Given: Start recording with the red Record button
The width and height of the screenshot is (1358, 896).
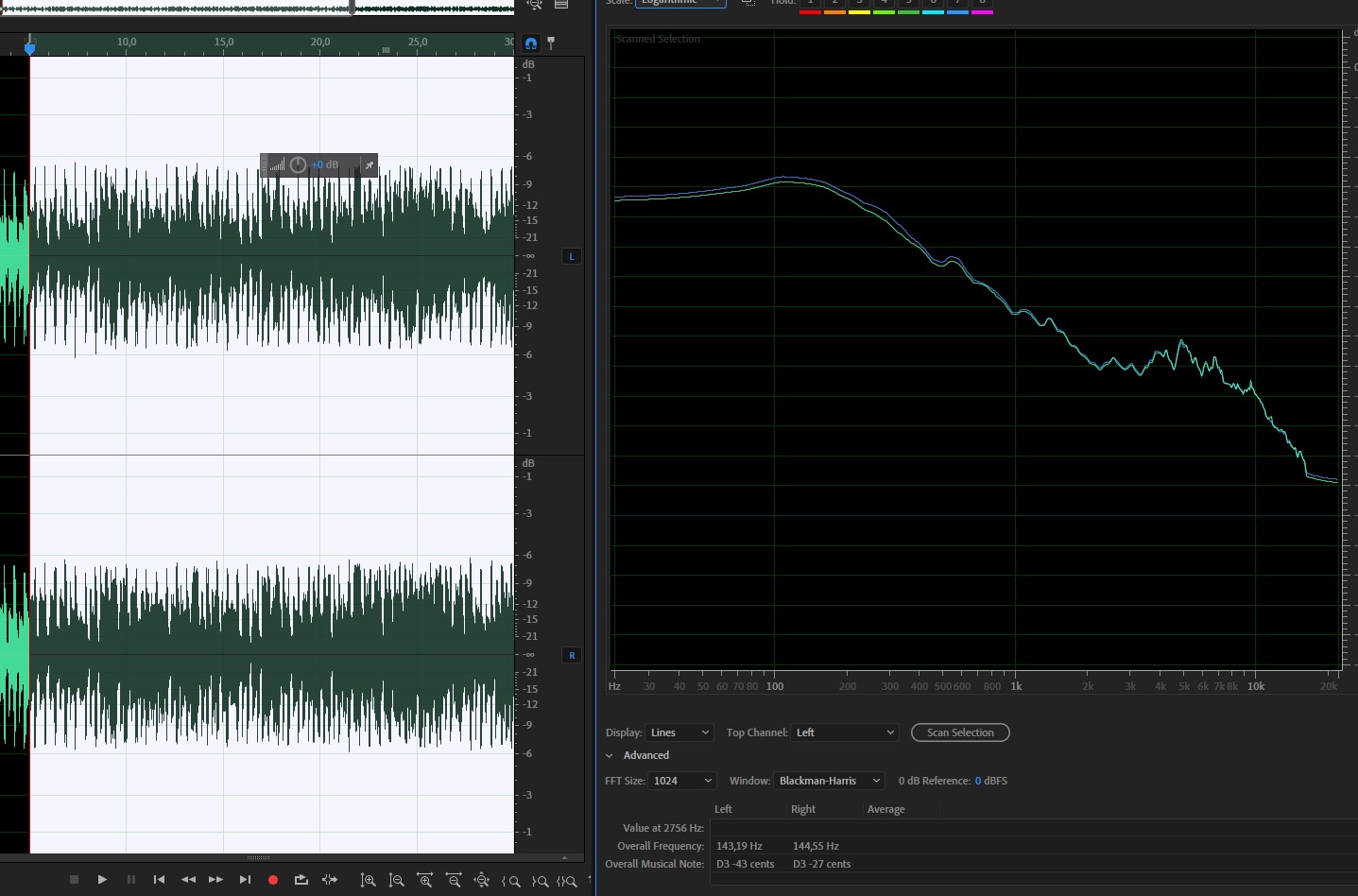Looking at the screenshot, I should pos(273,879).
